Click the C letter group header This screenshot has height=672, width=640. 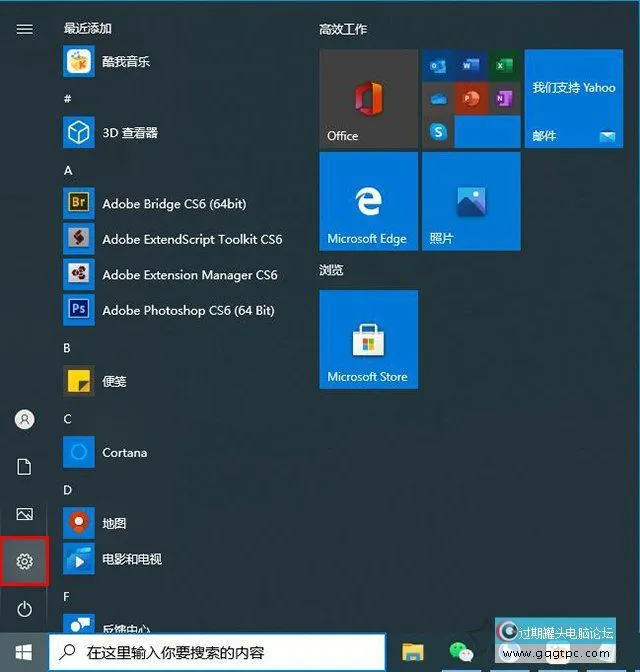[x=67, y=419]
